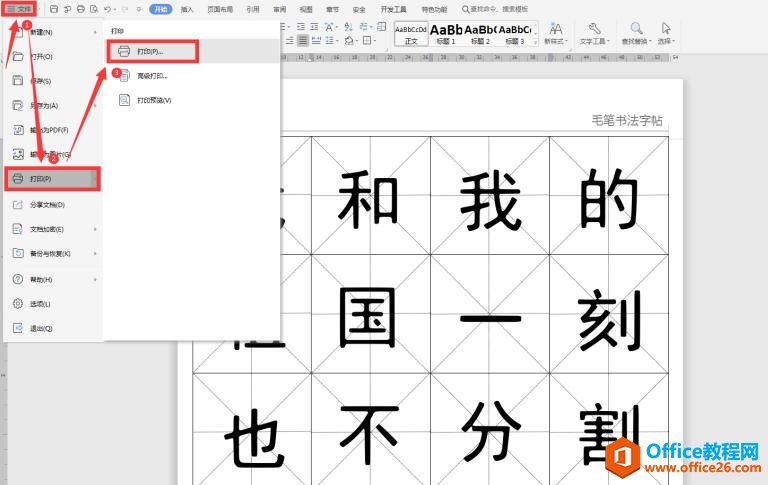The height and width of the screenshot is (485, 768).
Task: Click the distributed alignment icon
Action: pyautogui.click(x=316, y=41)
